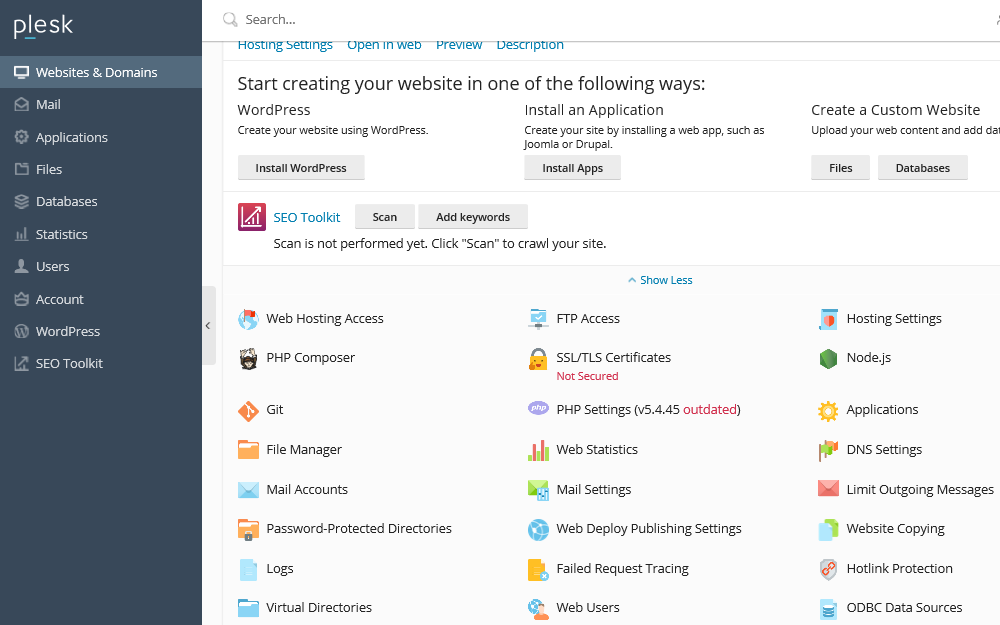This screenshot has height=625, width=1000.
Task: Open the Web Hosting Access text link
Action: point(325,319)
